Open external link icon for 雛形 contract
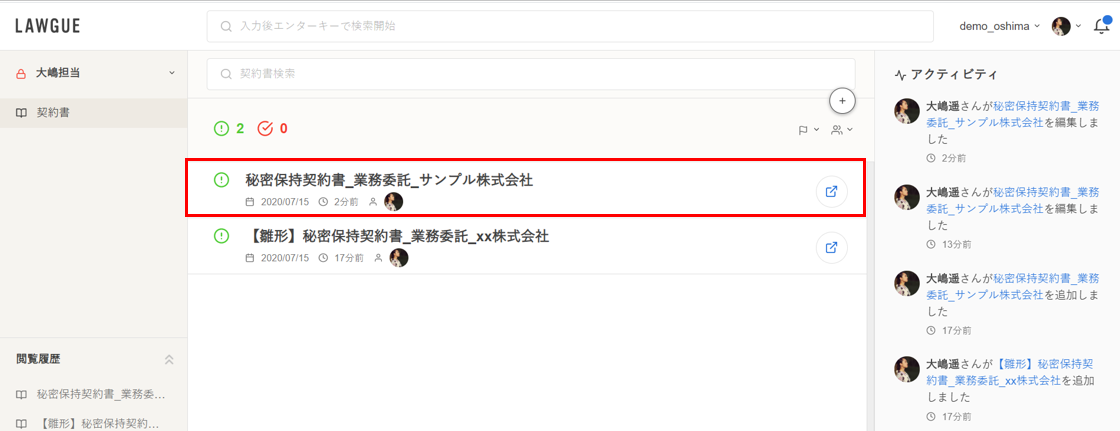The height and width of the screenshot is (431, 1120). pos(831,247)
